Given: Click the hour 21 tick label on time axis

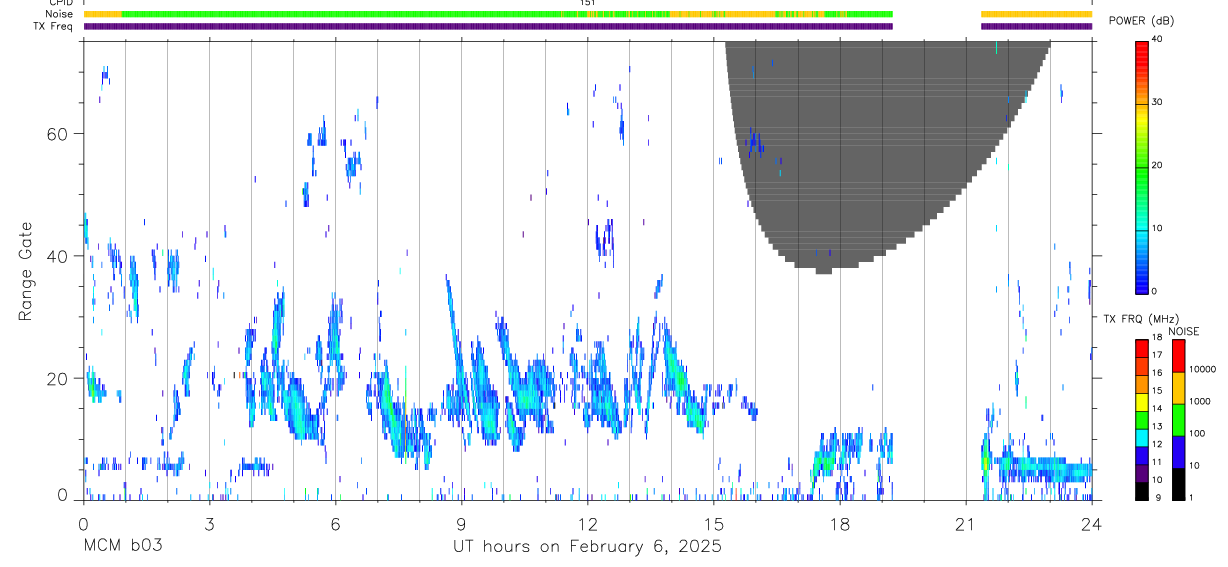Looking at the screenshot, I should 966,523.
